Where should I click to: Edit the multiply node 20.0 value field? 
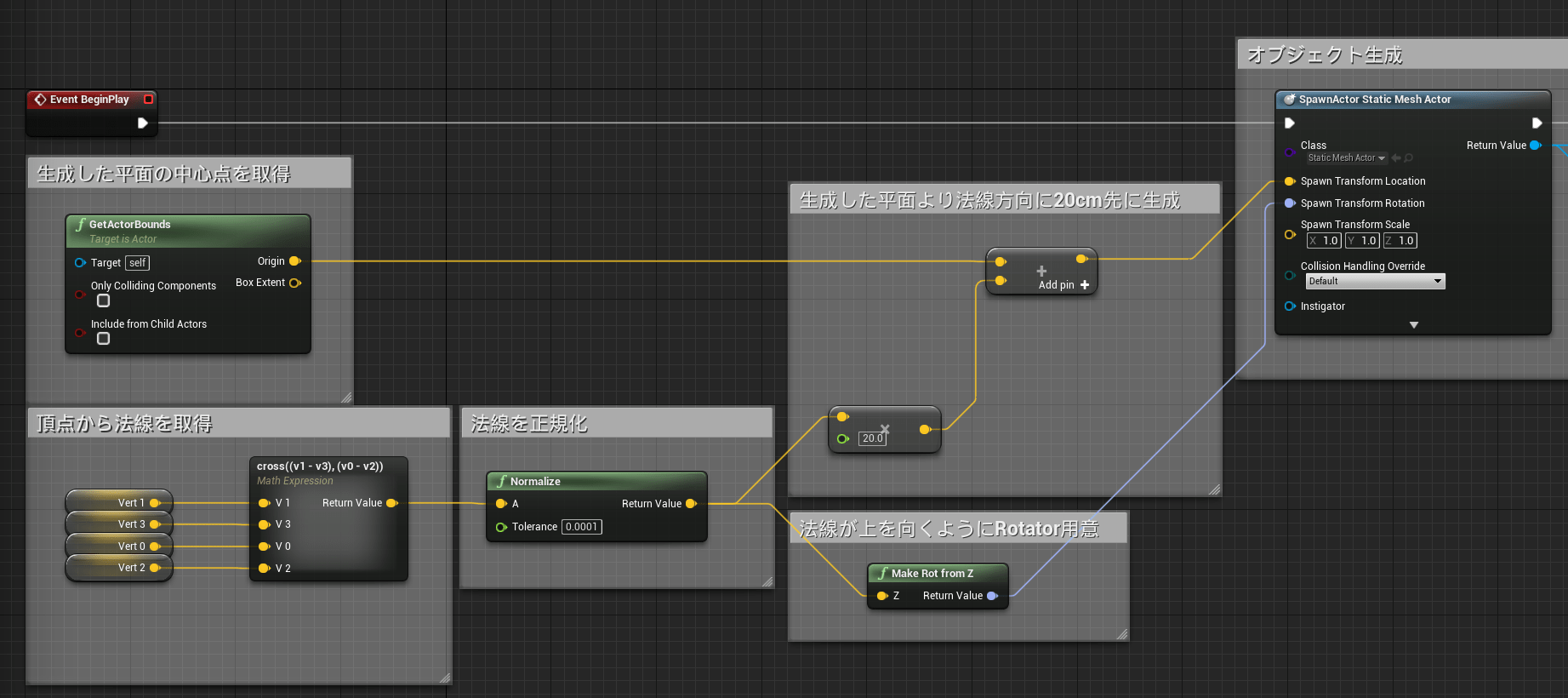(x=872, y=438)
